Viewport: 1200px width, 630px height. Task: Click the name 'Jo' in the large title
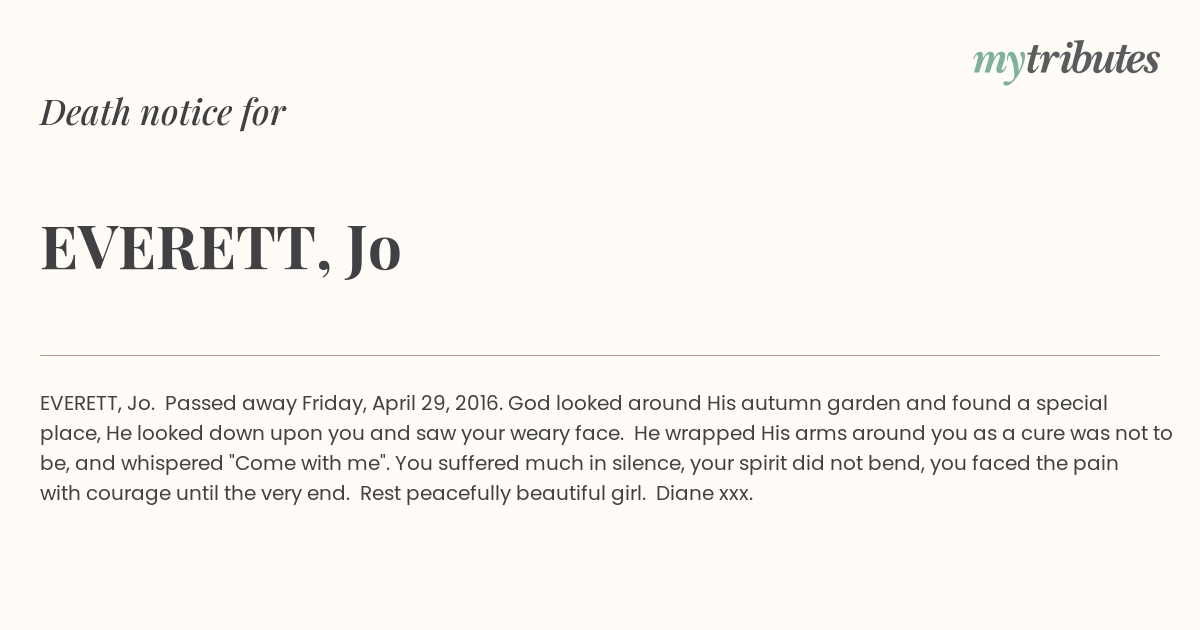click(375, 249)
